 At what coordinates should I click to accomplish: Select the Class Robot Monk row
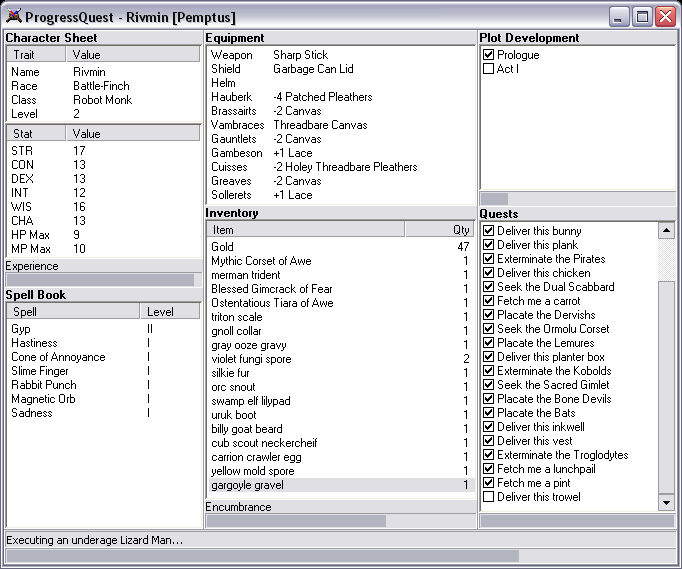coord(104,100)
